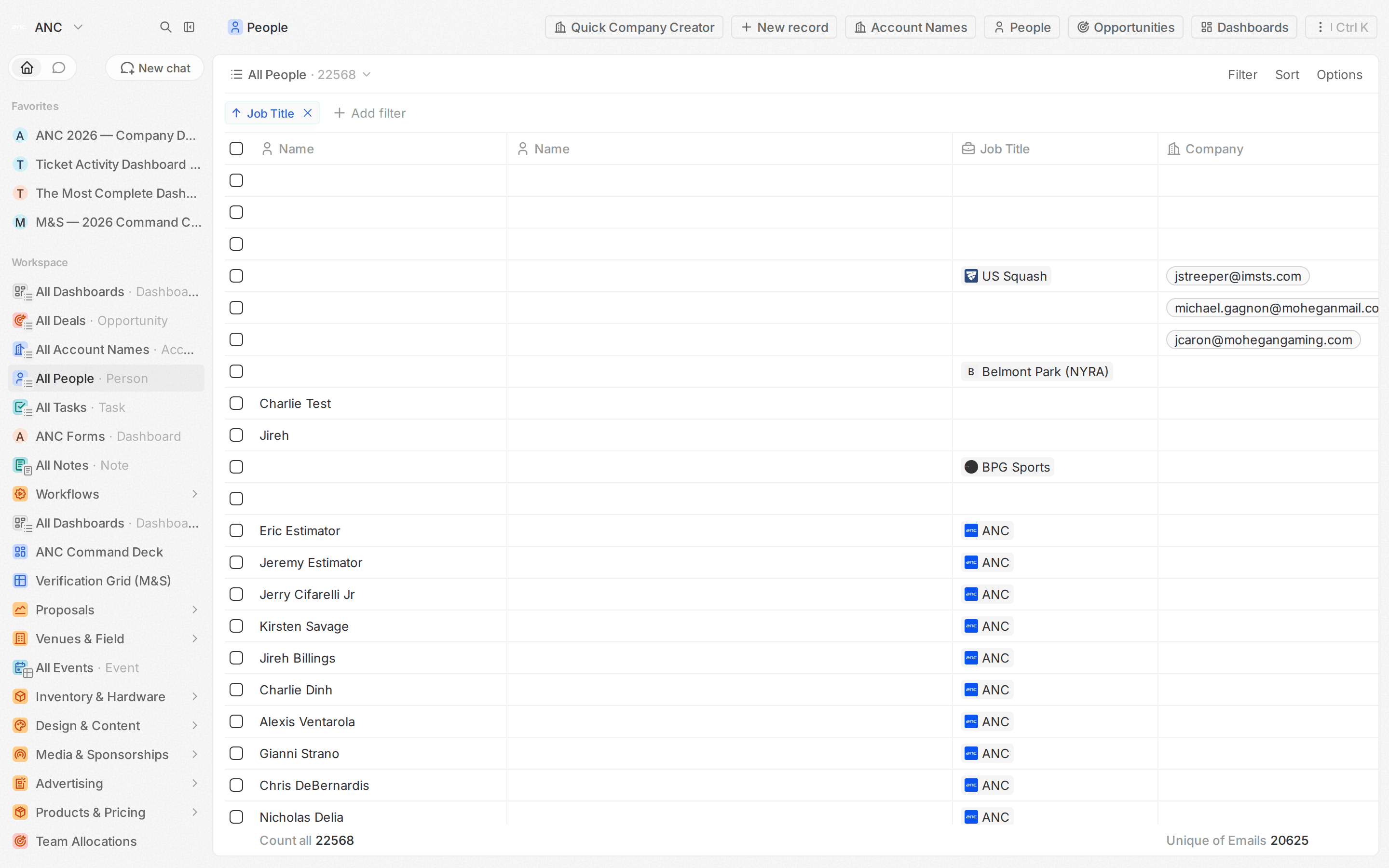The width and height of the screenshot is (1389, 868).
Task: Expand the Proposals section
Action: click(x=194, y=610)
